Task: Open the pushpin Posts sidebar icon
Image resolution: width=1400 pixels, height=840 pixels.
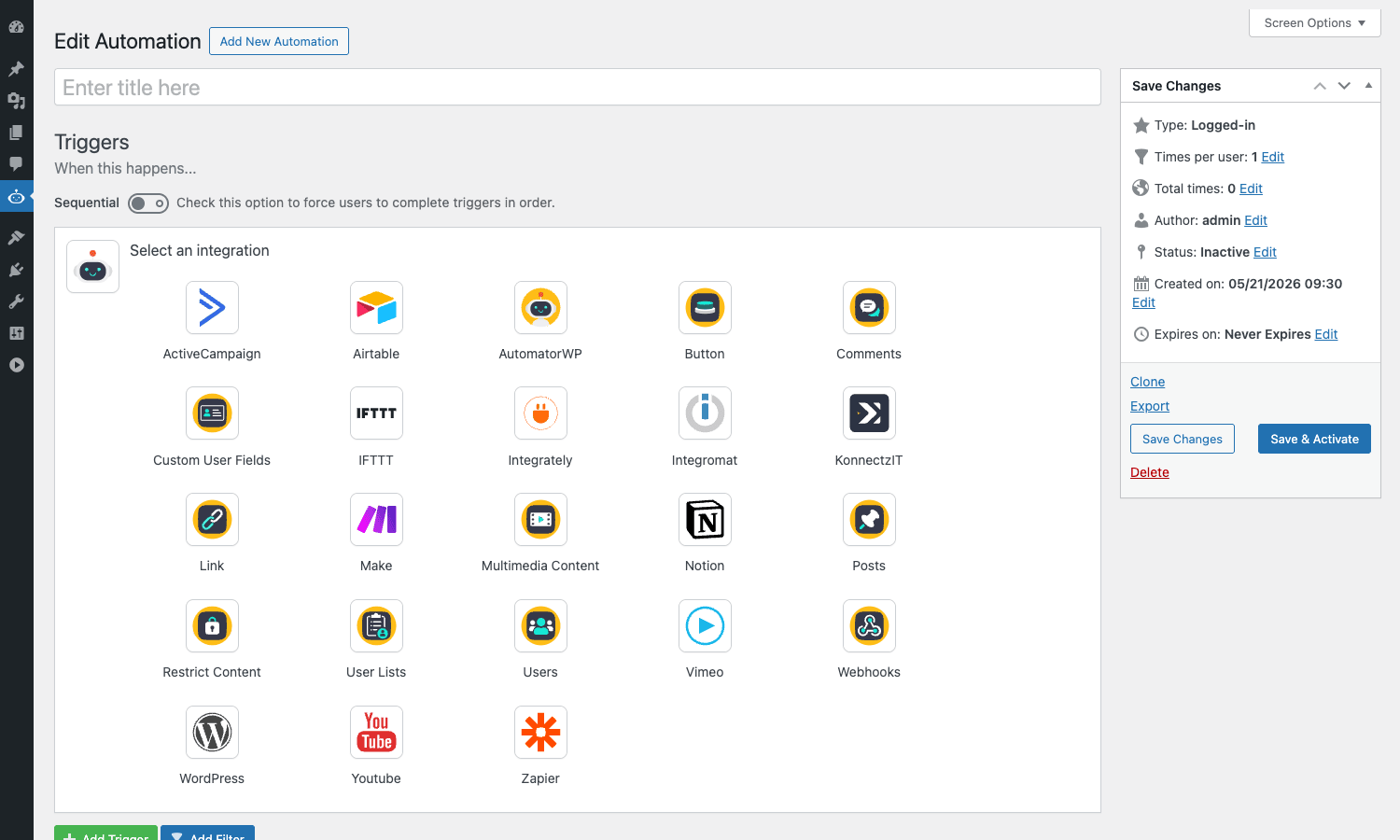Action: pos(16,69)
